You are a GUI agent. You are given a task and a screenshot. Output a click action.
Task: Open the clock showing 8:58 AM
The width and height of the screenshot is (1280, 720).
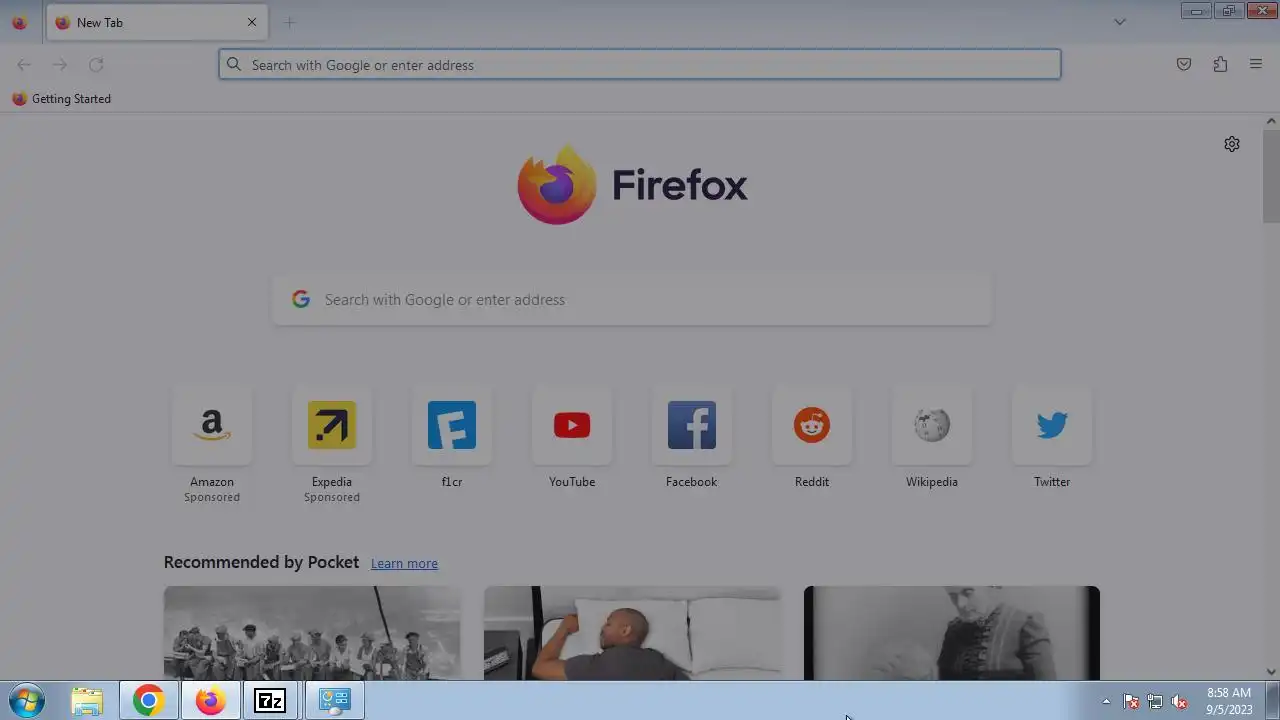1229,701
